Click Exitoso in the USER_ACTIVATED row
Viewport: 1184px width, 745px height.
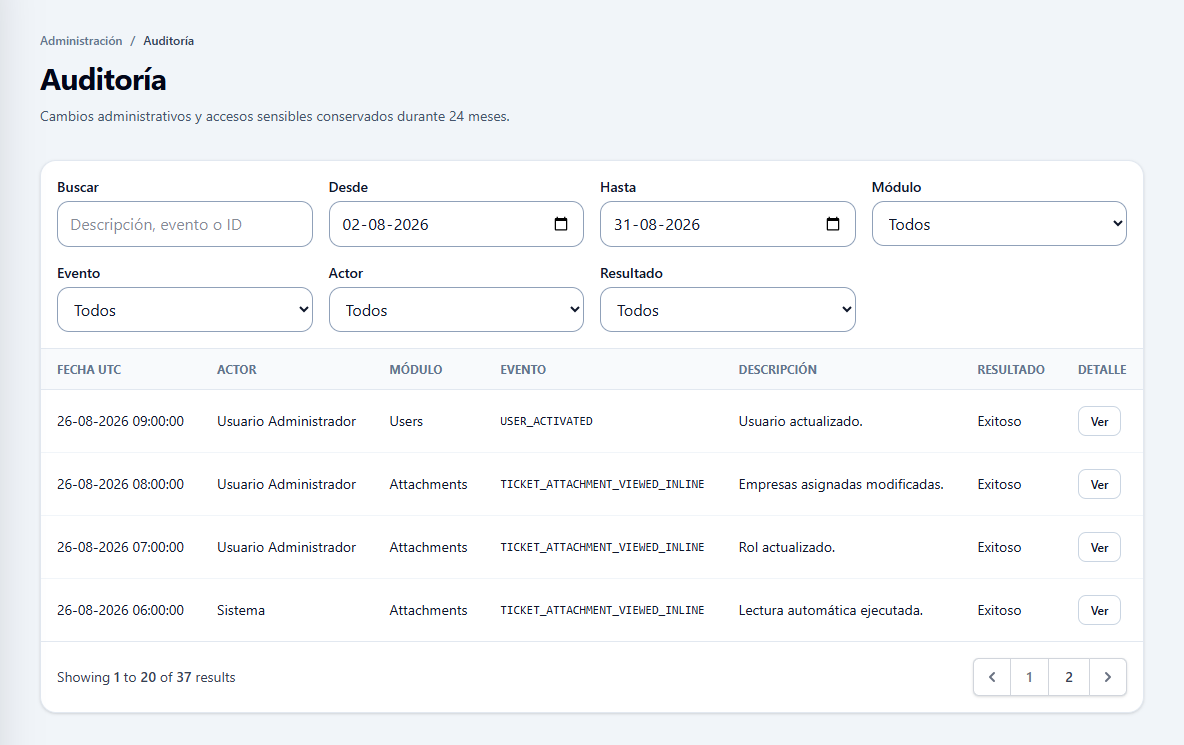pyautogui.click(x=999, y=421)
